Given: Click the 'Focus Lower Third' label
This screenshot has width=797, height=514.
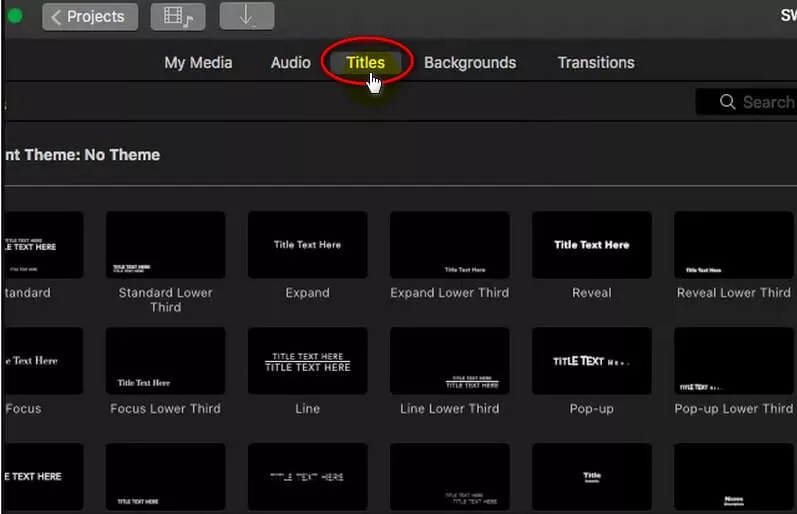Looking at the screenshot, I should (165, 409).
